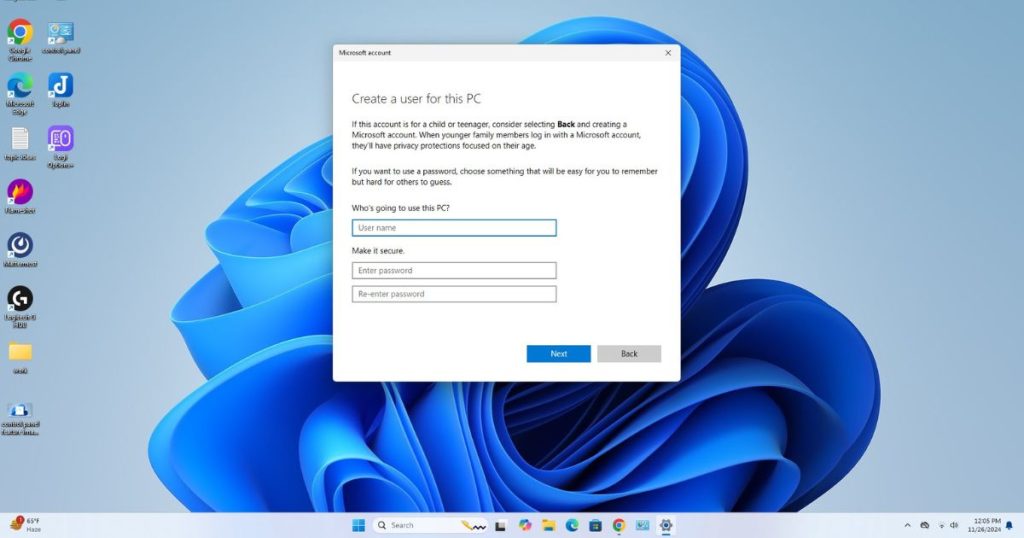The width and height of the screenshot is (1024, 538).
Task: Open the Windows Start menu
Action: pos(358,525)
